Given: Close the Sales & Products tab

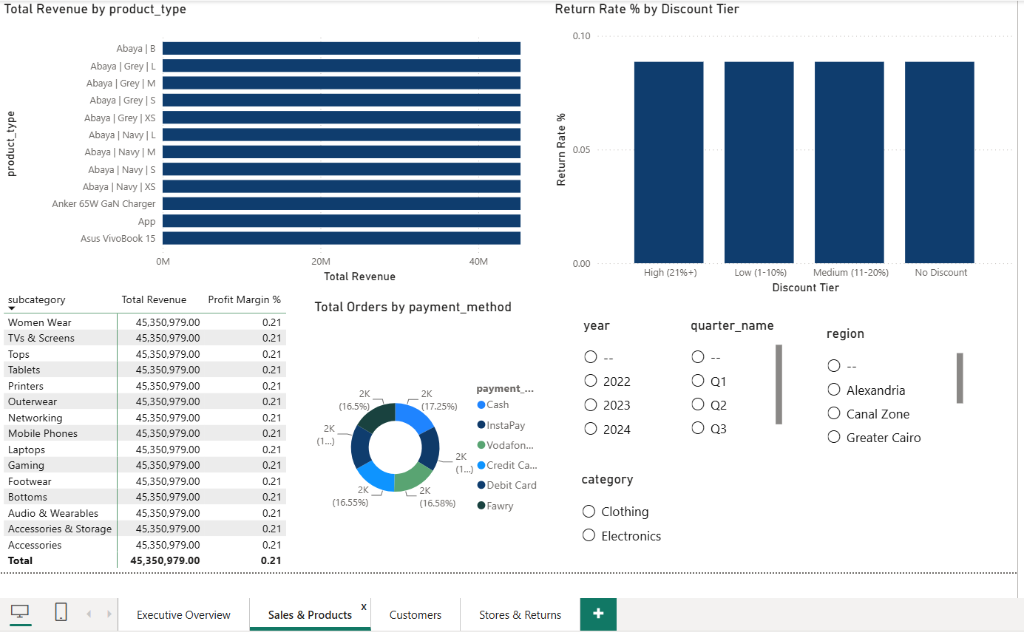Looking at the screenshot, I should [x=364, y=607].
